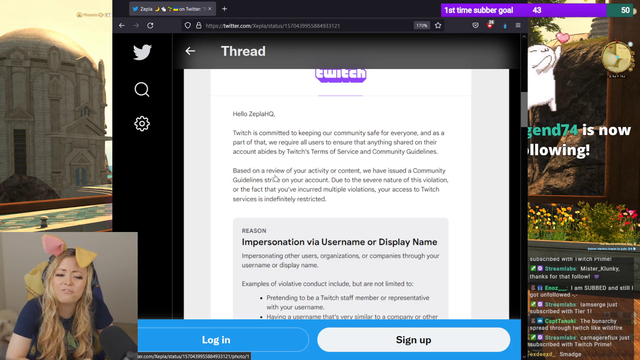This screenshot has width=640, height=360.
Task: Click 'Hello ZeplaHQ,' greeting text
Action: coord(254,114)
